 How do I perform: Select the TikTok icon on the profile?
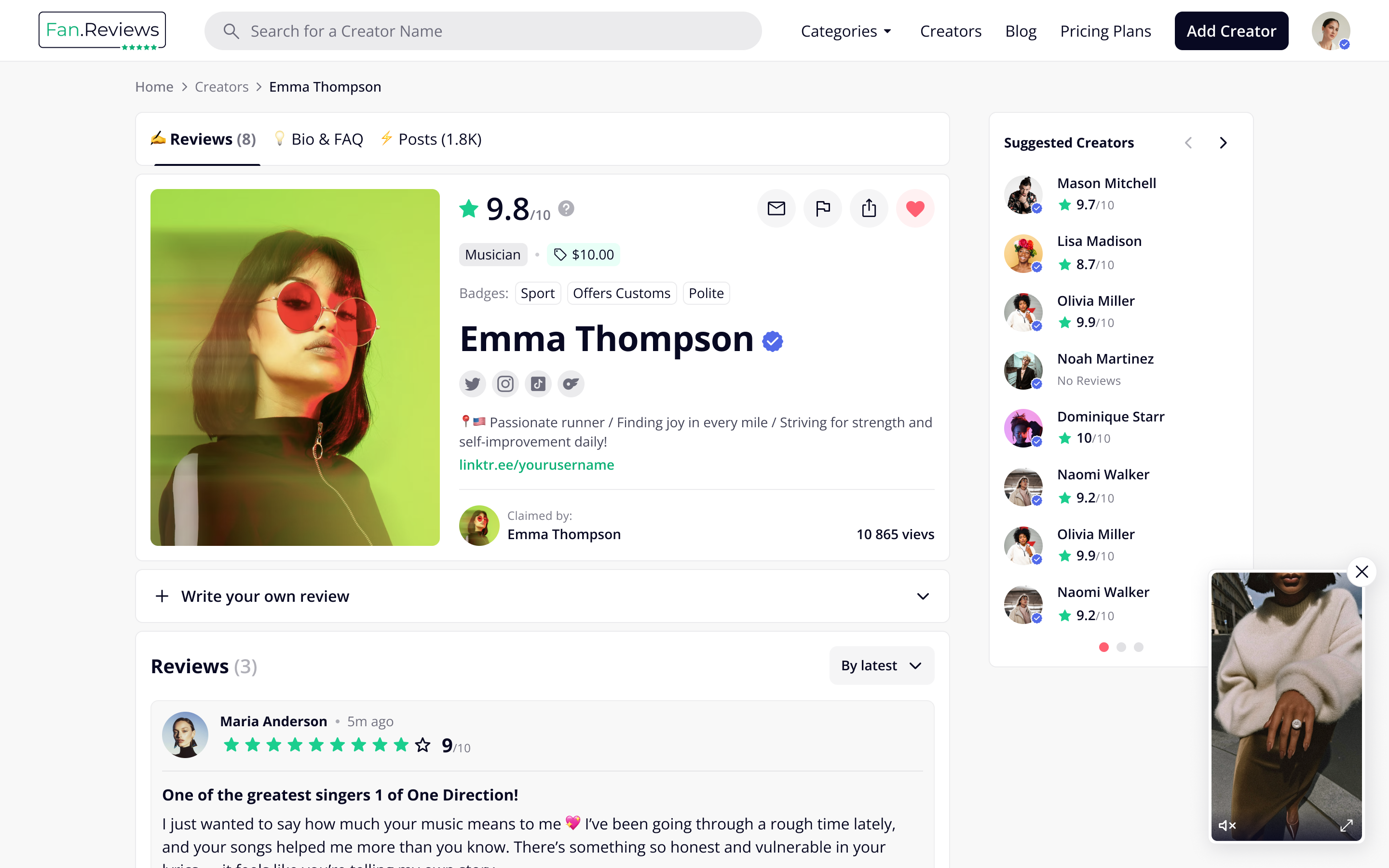[x=538, y=383]
